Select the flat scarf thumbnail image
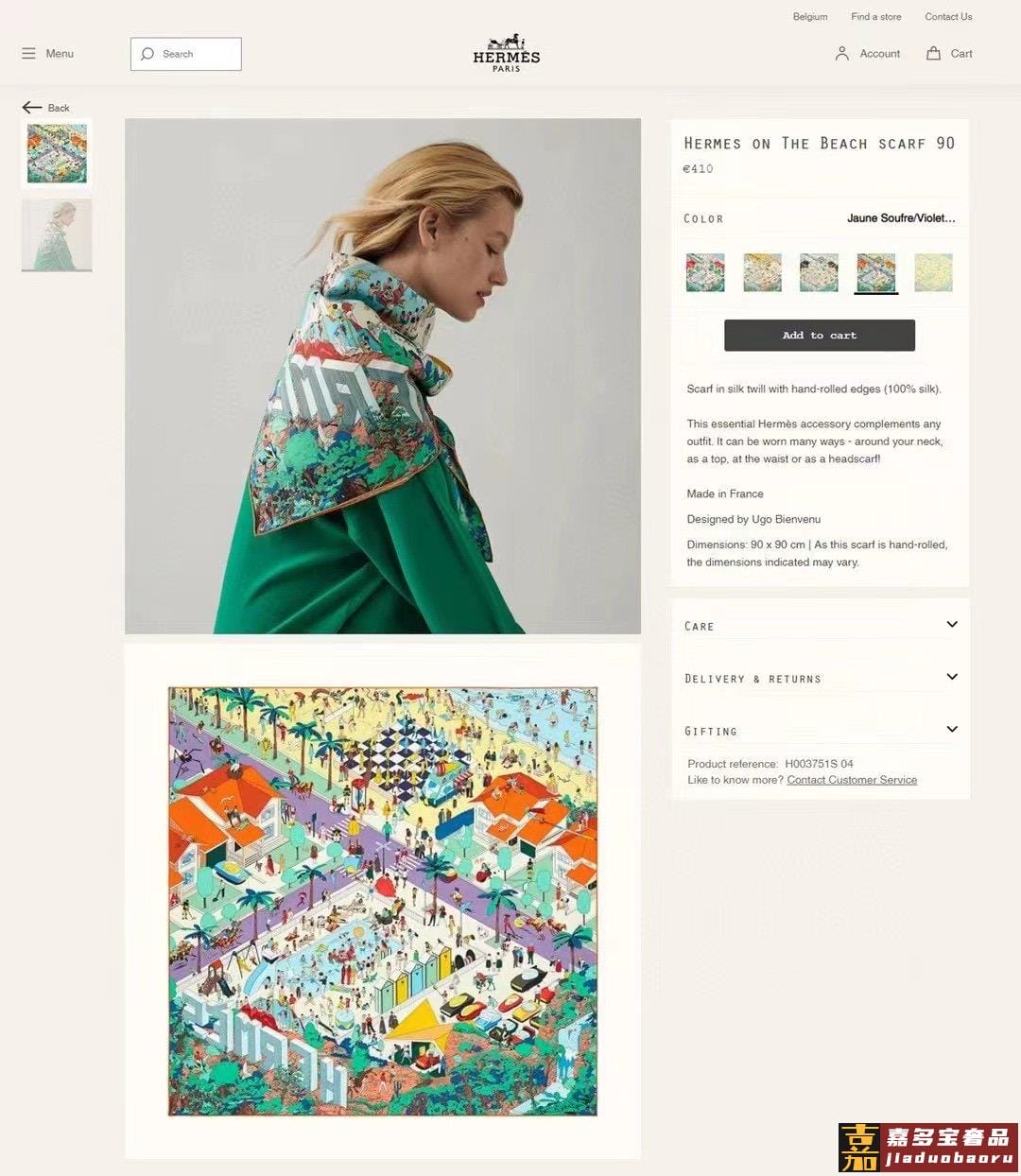The image size is (1021, 1176). [x=57, y=153]
